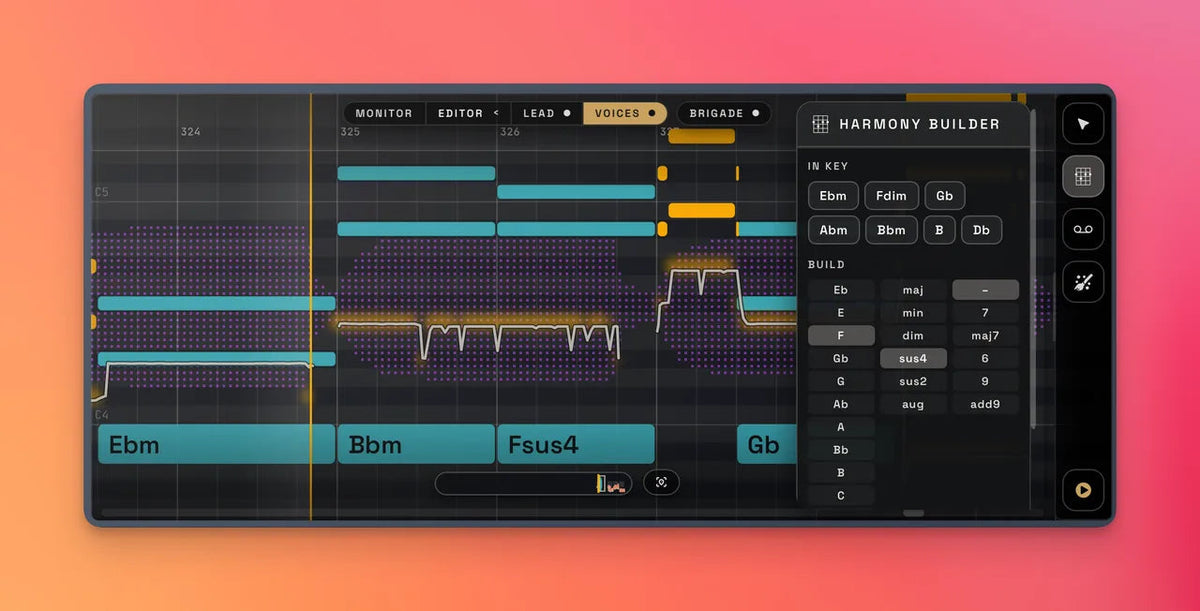Click bar 324 on the ruler

tap(190, 132)
